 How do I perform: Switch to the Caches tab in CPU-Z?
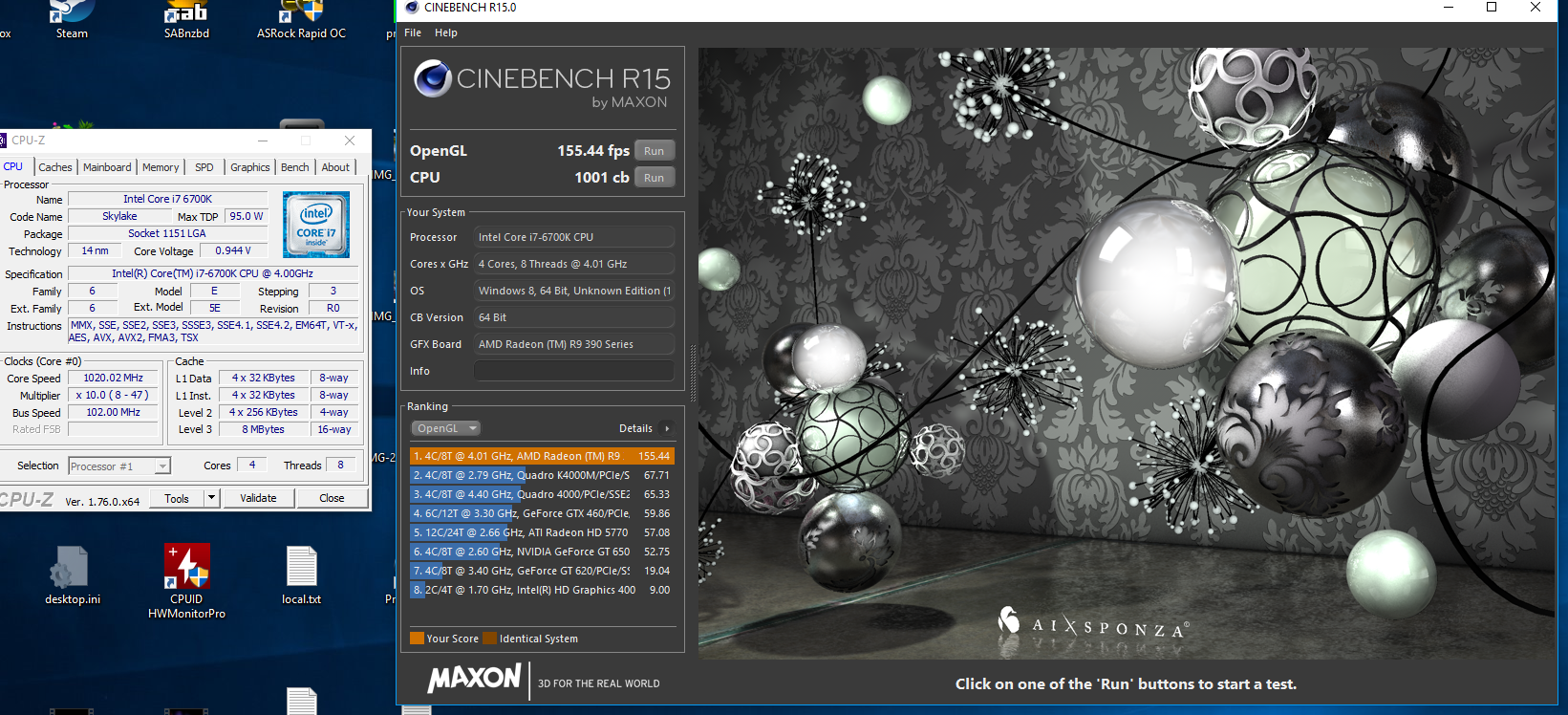pyautogui.click(x=55, y=167)
